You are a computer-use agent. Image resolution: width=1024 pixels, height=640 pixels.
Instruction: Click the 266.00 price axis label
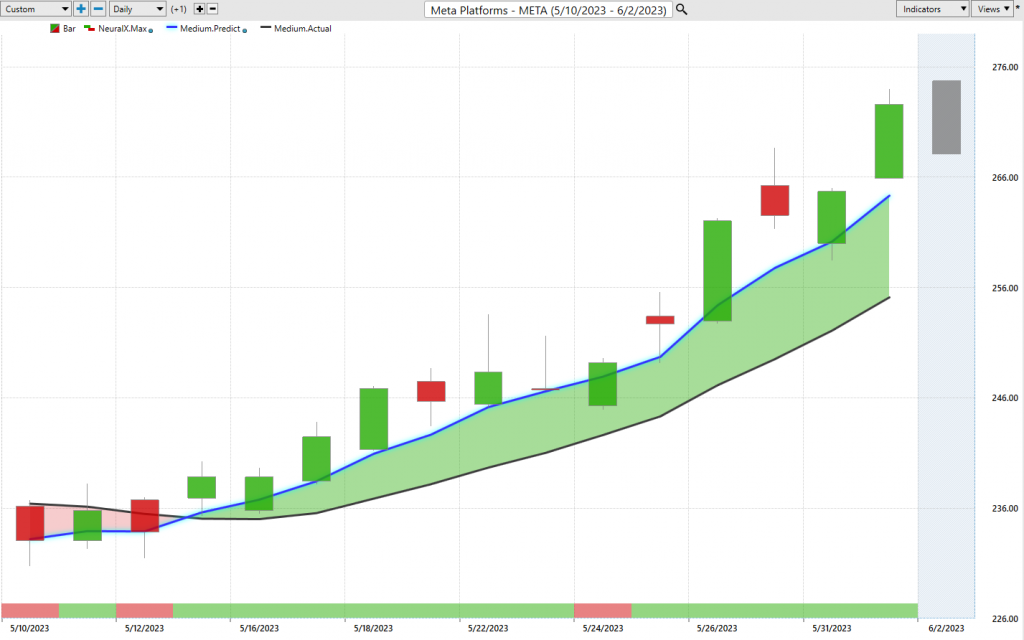[1005, 178]
